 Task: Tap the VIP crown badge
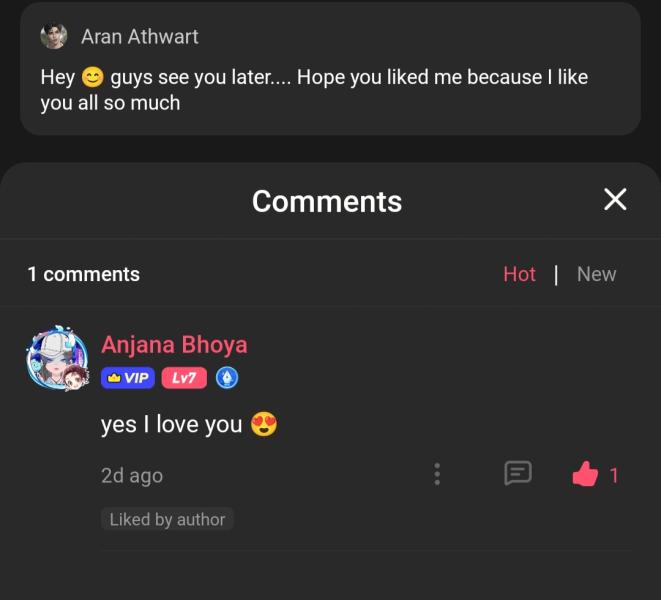(x=128, y=378)
